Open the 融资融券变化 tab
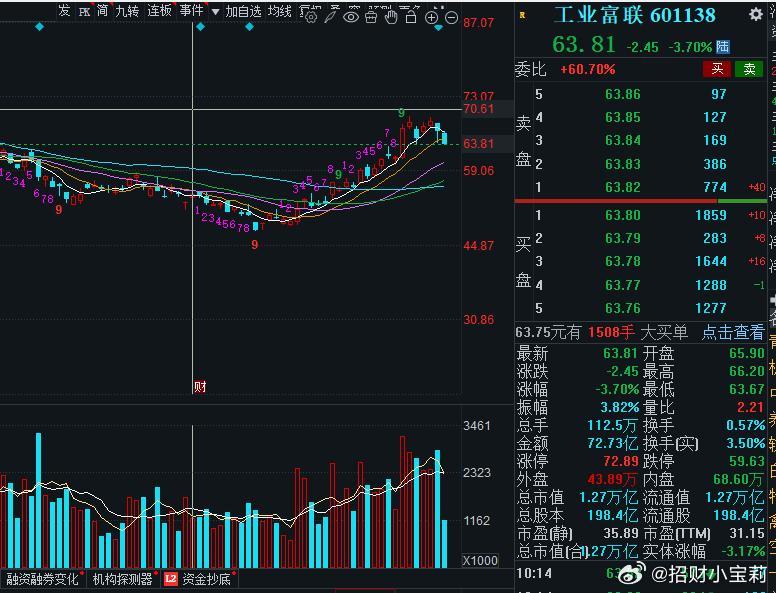776x593 pixels. (x=42, y=579)
